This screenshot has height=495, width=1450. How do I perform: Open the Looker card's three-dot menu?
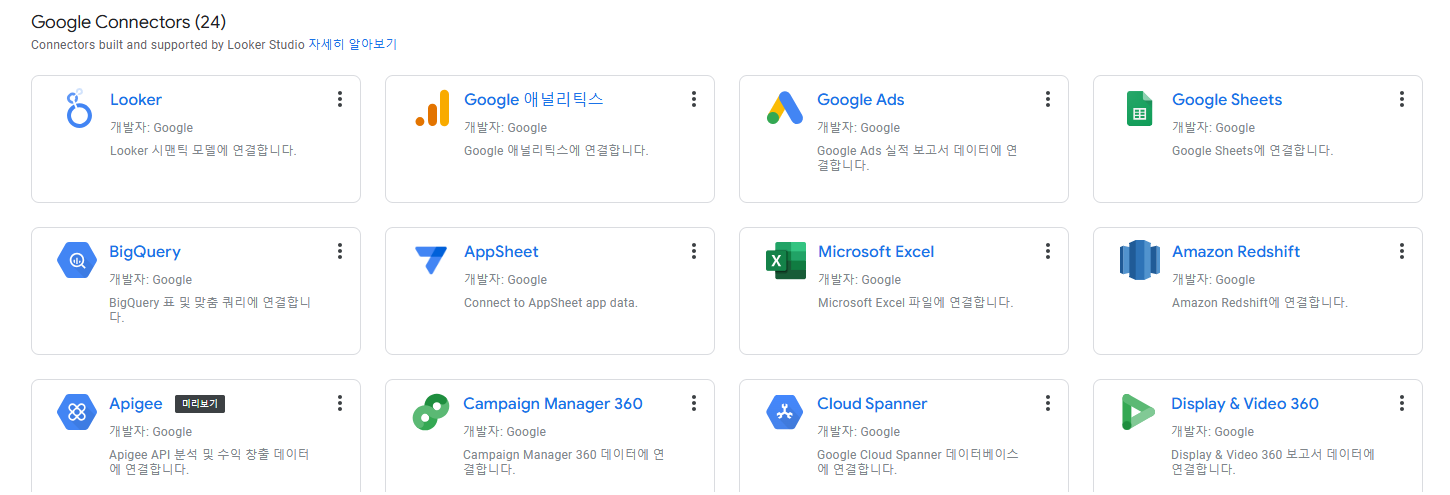[340, 99]
